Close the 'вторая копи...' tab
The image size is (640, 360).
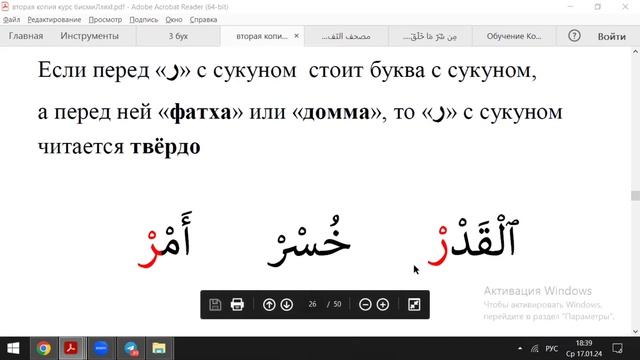point(297,36)
